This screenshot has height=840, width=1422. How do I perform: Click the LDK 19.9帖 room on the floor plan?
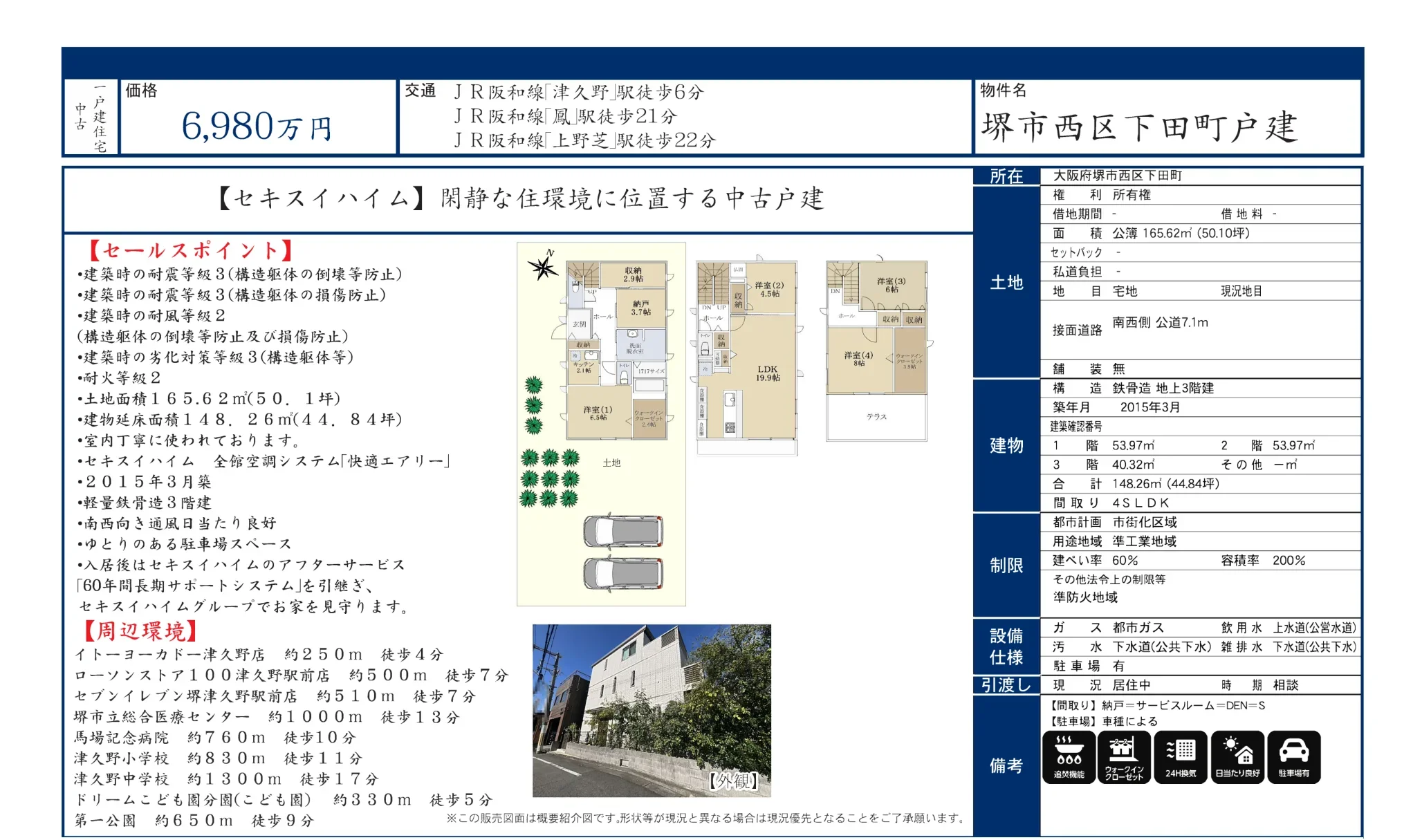point(767,373)
